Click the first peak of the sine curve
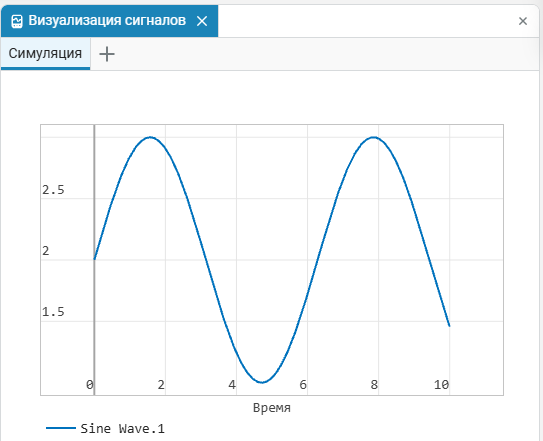543x441 pixels. tap(150, 137)
